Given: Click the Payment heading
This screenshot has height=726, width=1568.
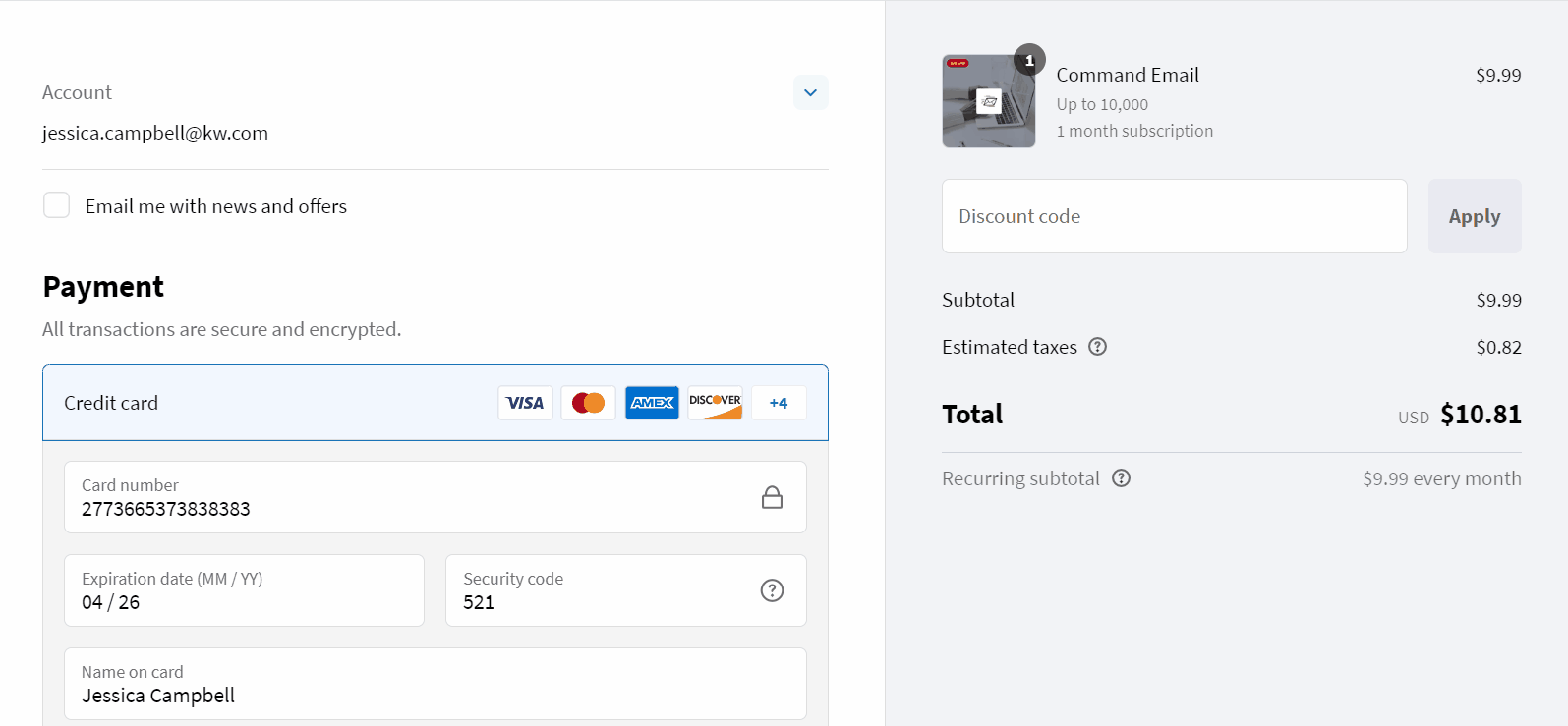Looking at the screenshot, I should (x=103, y=287).
